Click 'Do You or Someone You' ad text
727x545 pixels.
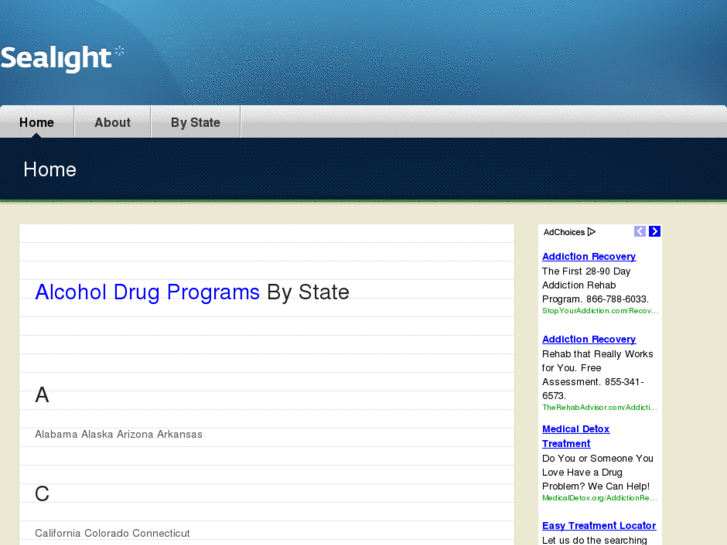coord(598,458)
